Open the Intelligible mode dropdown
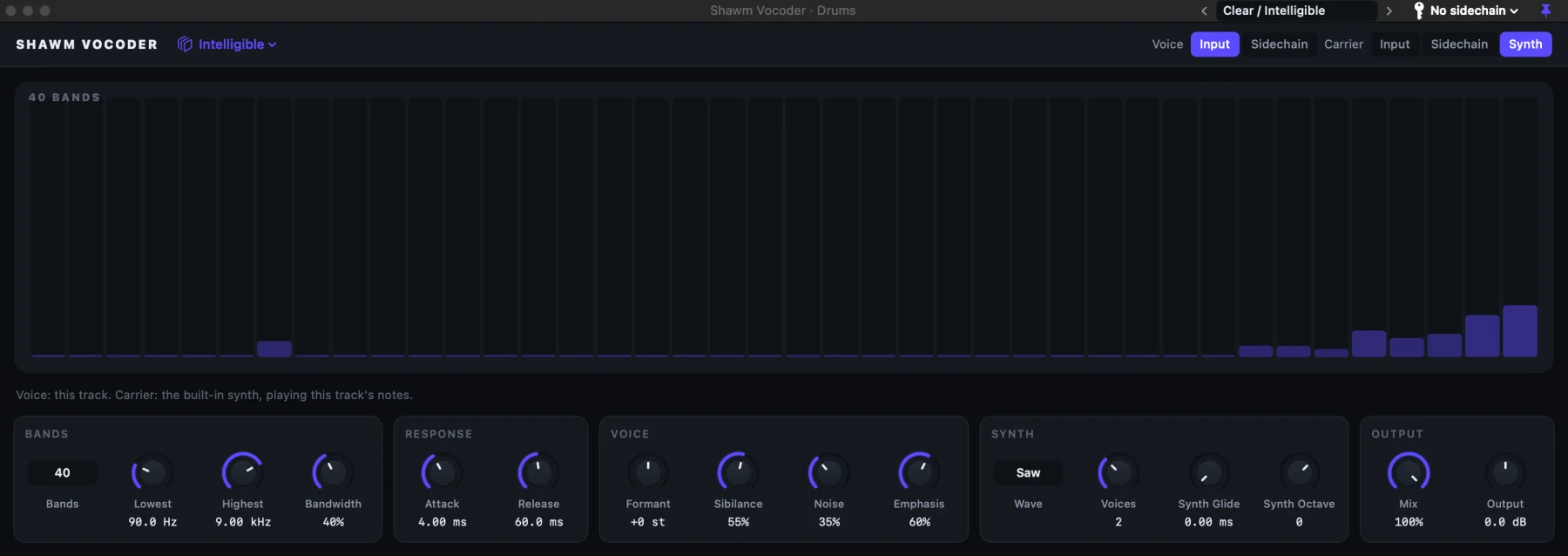This screenshot has height=556, width=1568. click(x=227, y=44)
